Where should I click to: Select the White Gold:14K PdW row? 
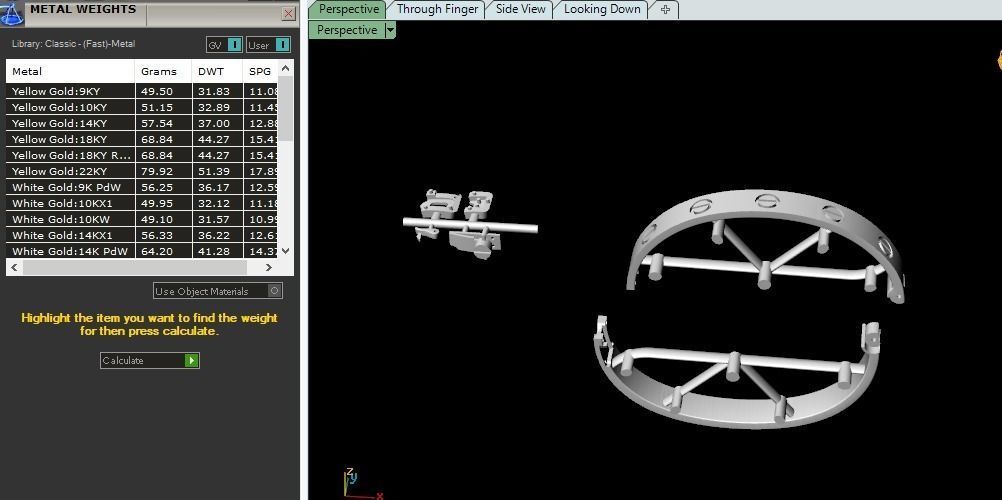(x=142, y=251)
